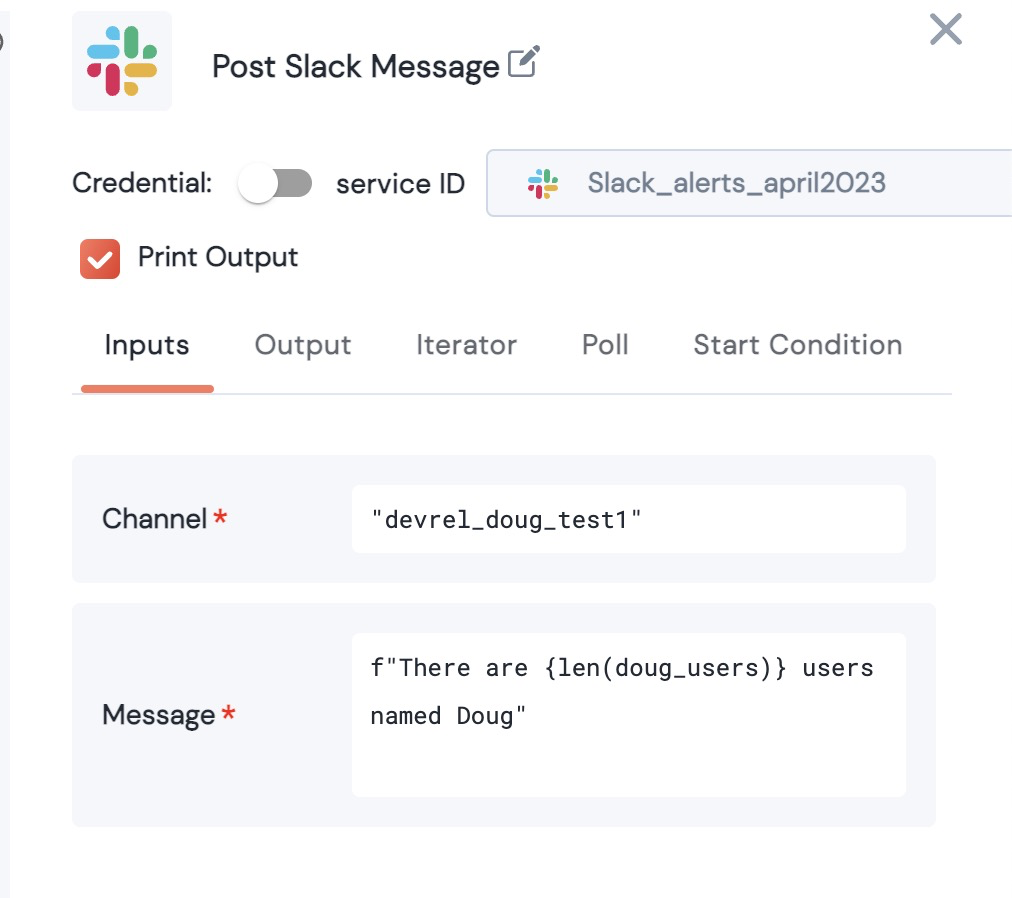Toggle the Credential service ID switch
The width and height of the screenshot is (1012, 898).
tap(275, 184)
